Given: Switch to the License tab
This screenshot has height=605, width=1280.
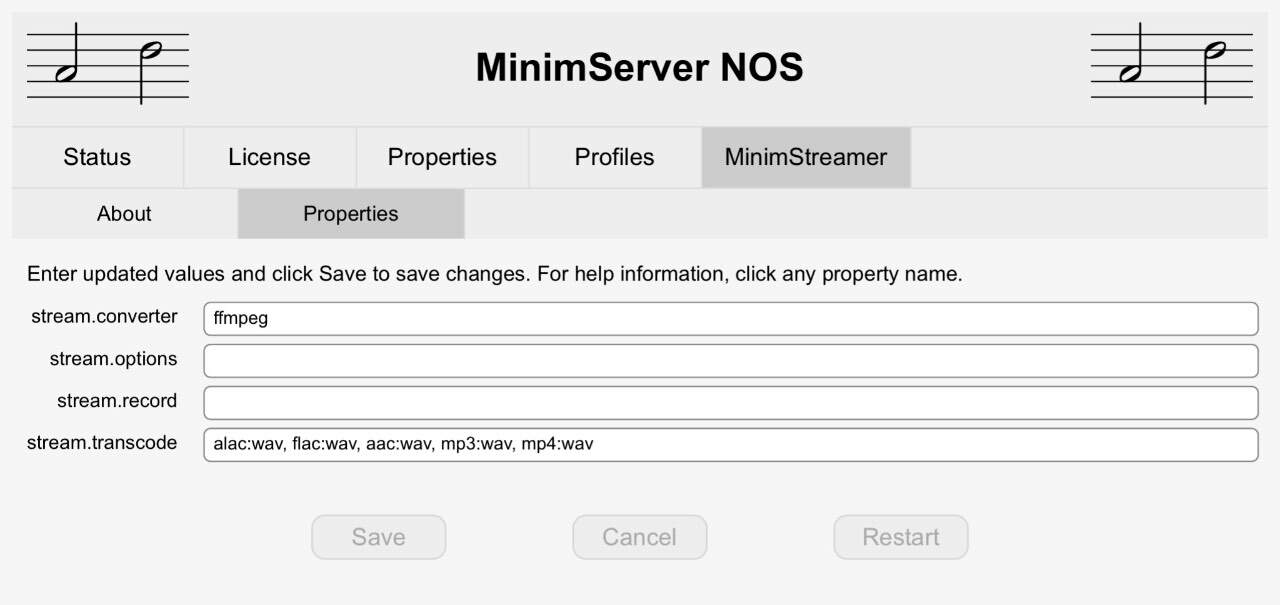Looking at the screenshot, I should point(269,157).
